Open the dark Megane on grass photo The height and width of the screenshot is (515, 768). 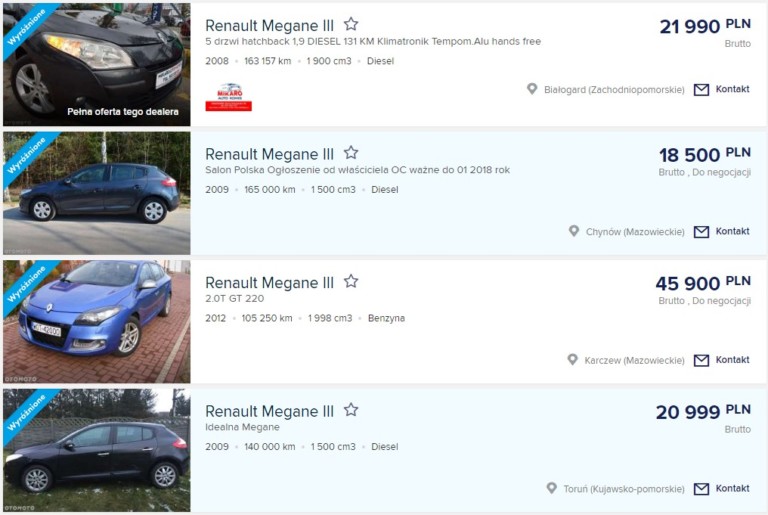pos(96,450)
